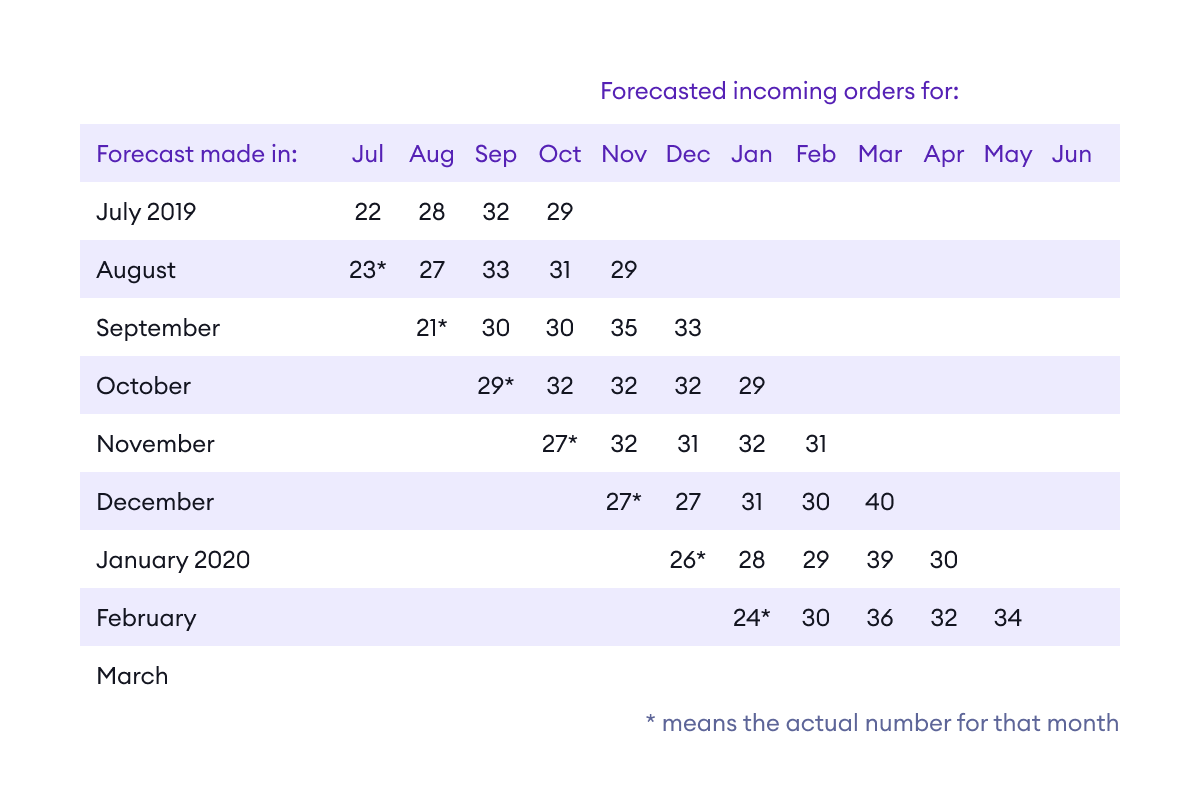Click the 24* actual value in February row
Image resolution: width=1200 pixels, height=800 pixels.
click(x=752, y=618)
